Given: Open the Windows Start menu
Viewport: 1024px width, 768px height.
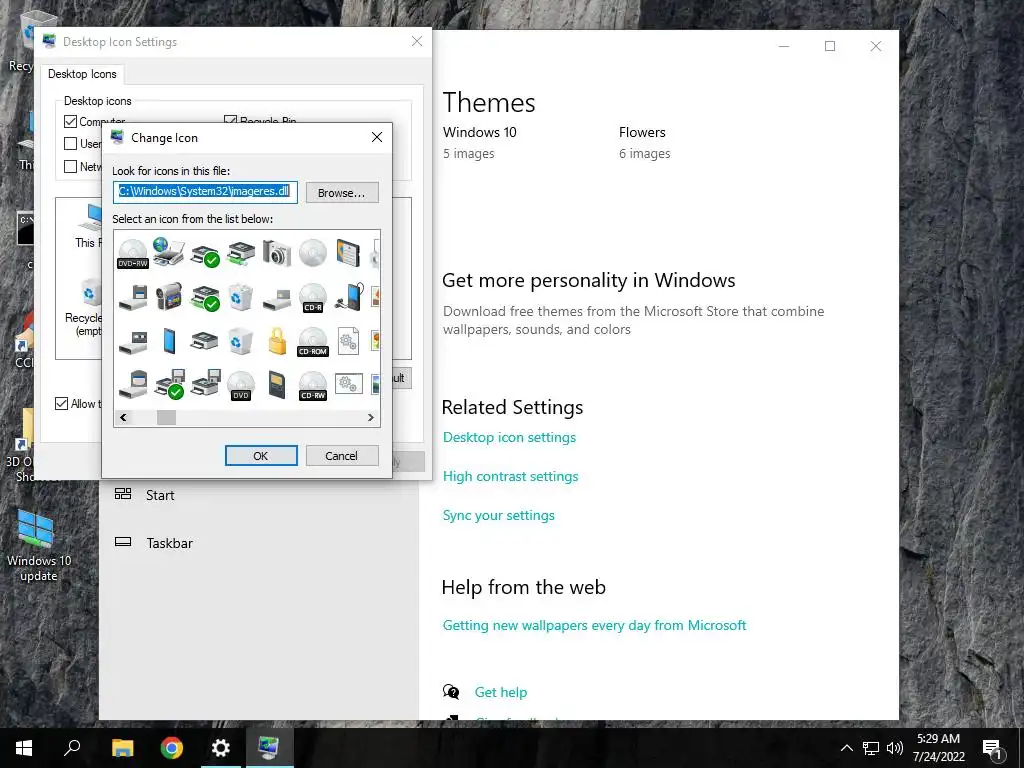Looking at the screenshot, I should pyautogui.click(x=24, y=748).
